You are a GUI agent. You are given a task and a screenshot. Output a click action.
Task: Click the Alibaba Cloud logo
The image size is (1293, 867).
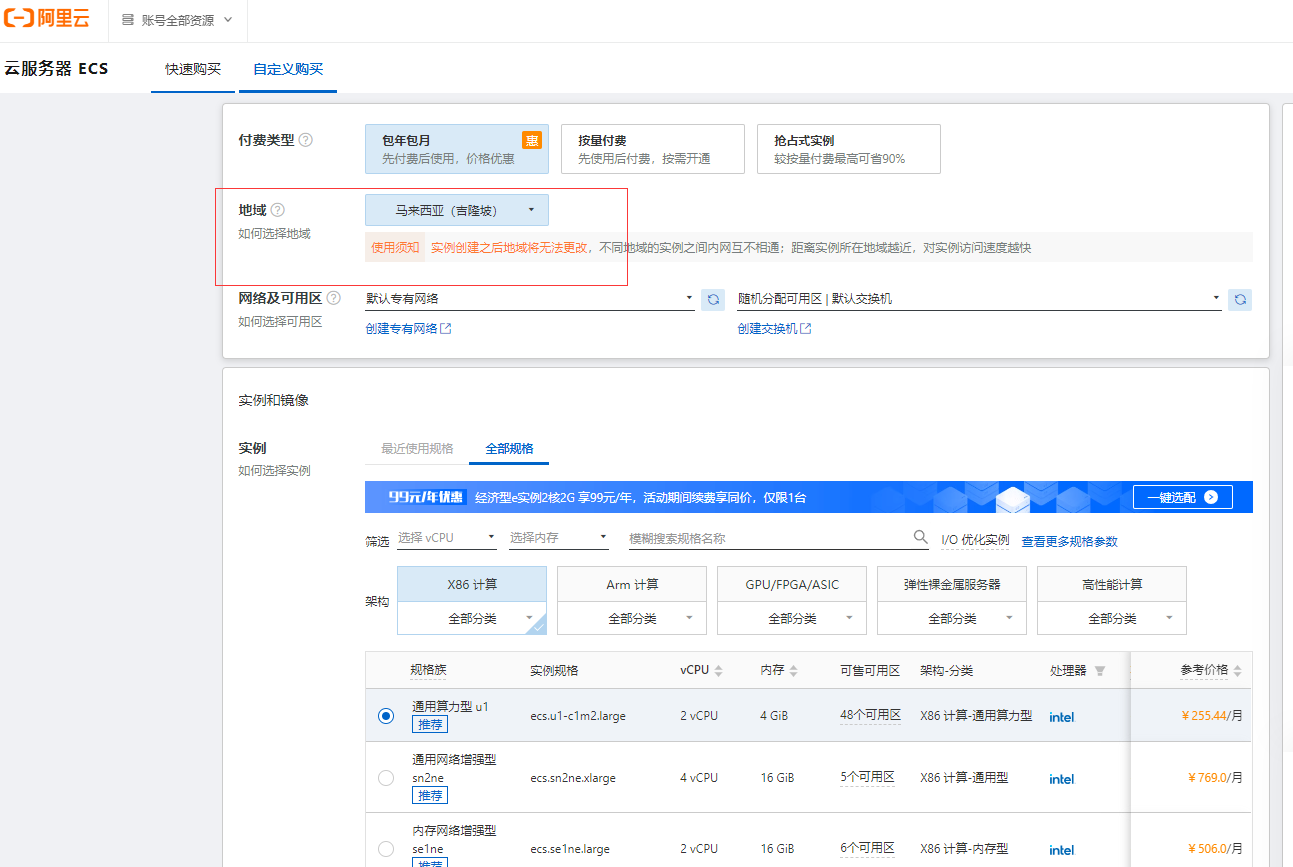tap(48, 20)
